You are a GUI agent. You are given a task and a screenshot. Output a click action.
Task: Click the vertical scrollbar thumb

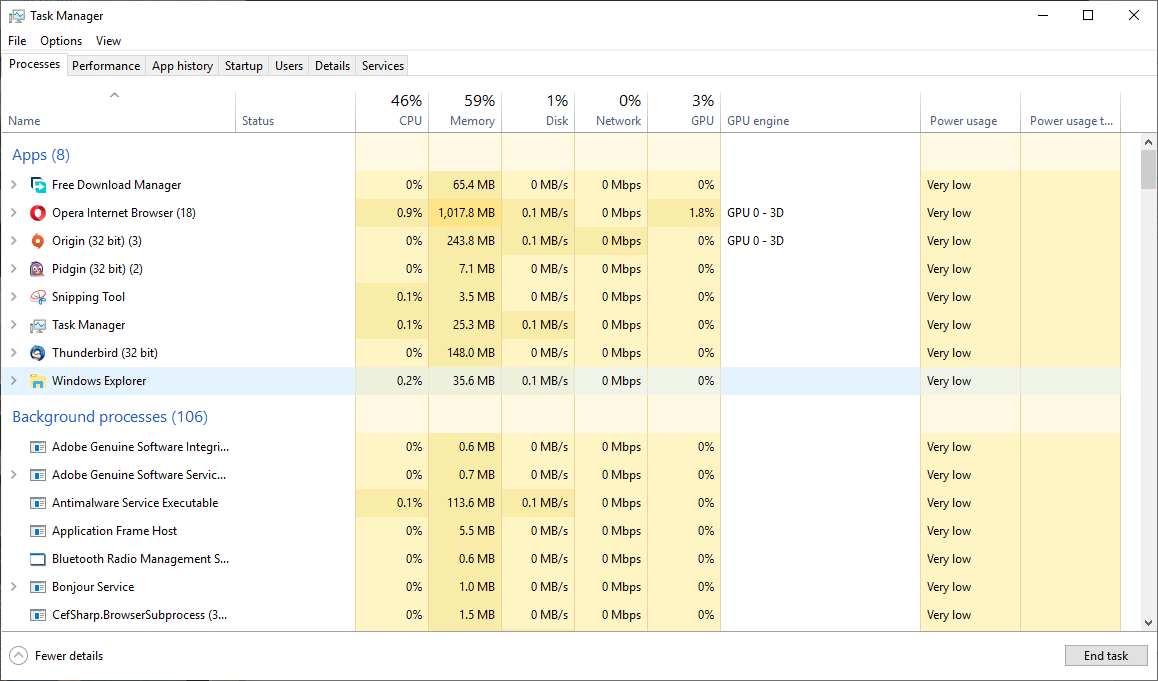pos(1148,169)
